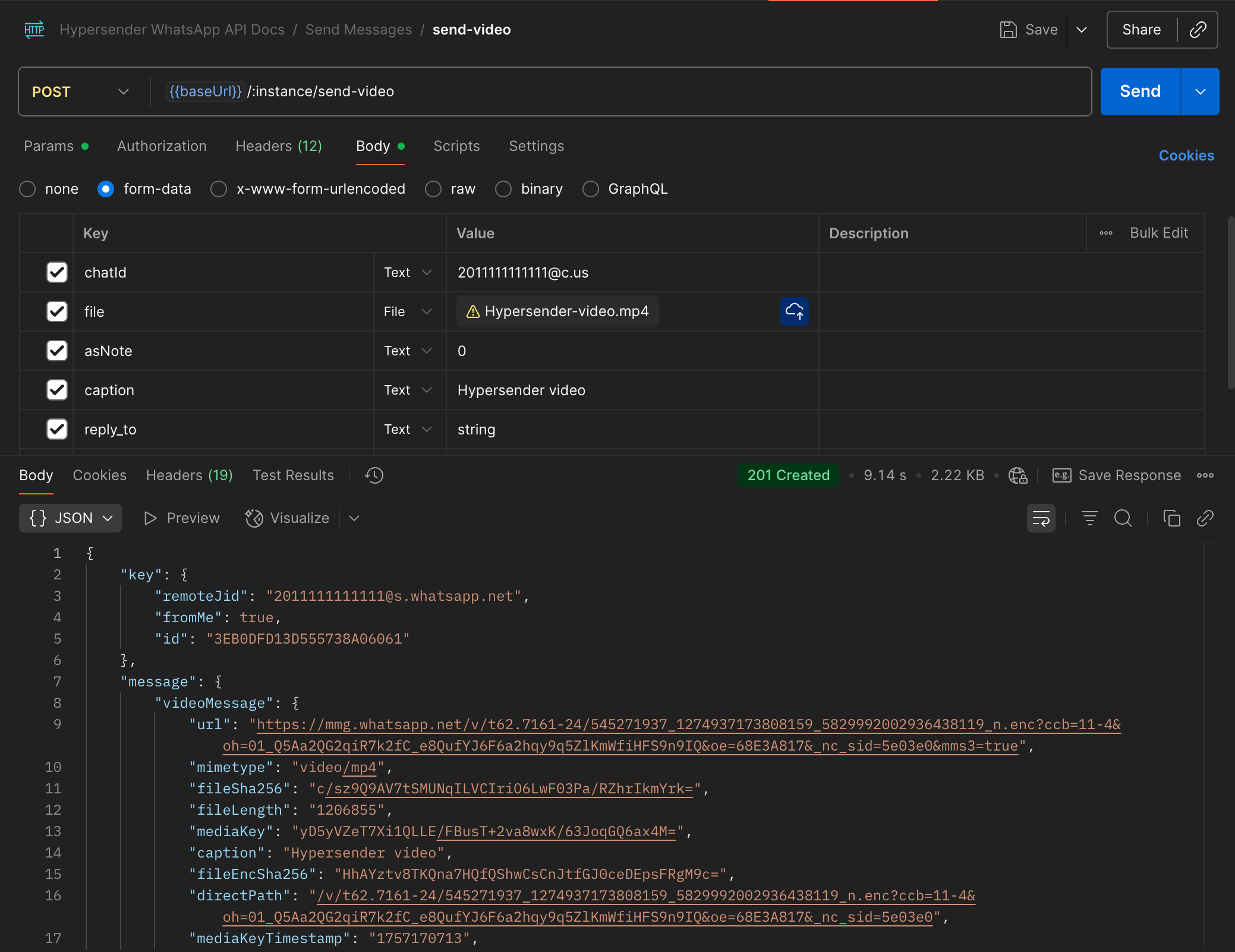Uncheck the chatId row checkbox

tap(57, 272)
